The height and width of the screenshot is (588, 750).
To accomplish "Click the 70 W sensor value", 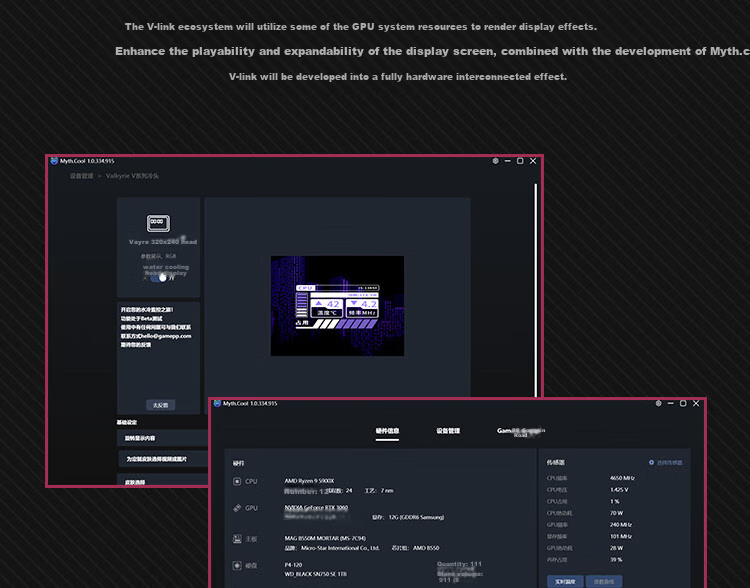I will [x=617, y=513].
